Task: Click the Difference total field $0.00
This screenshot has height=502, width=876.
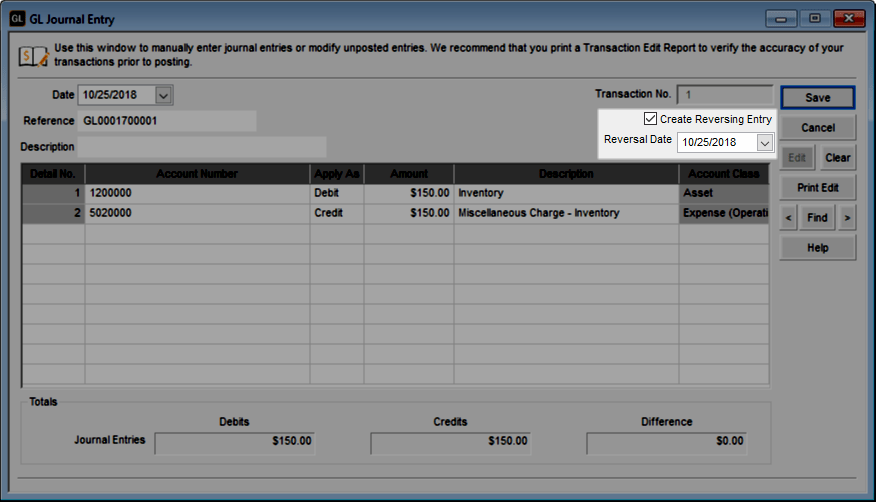Action: (x=666, y=443)
